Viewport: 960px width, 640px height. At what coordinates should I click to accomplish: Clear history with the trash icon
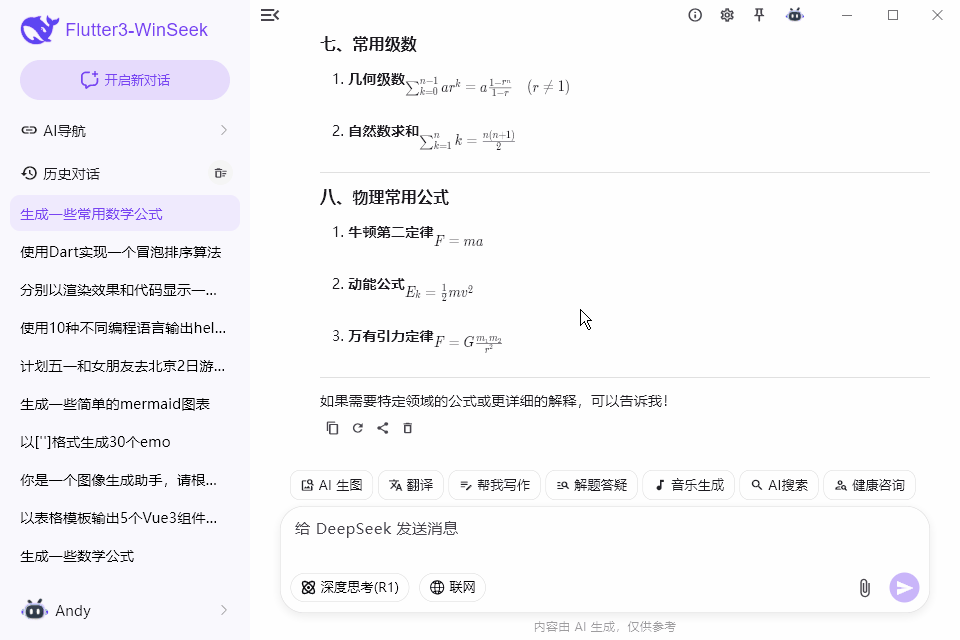coord(220,173)
